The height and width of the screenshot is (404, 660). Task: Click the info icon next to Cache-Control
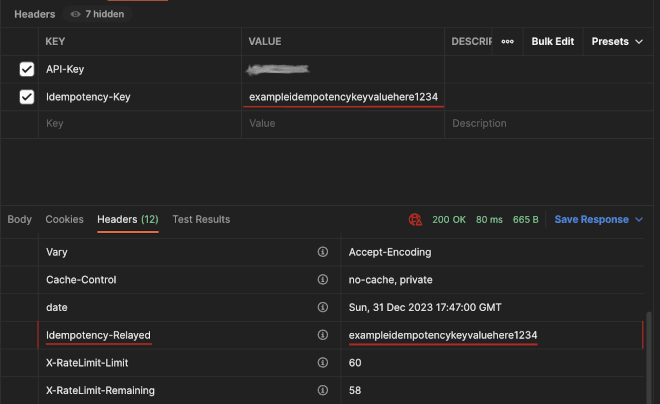click(322, 280)
